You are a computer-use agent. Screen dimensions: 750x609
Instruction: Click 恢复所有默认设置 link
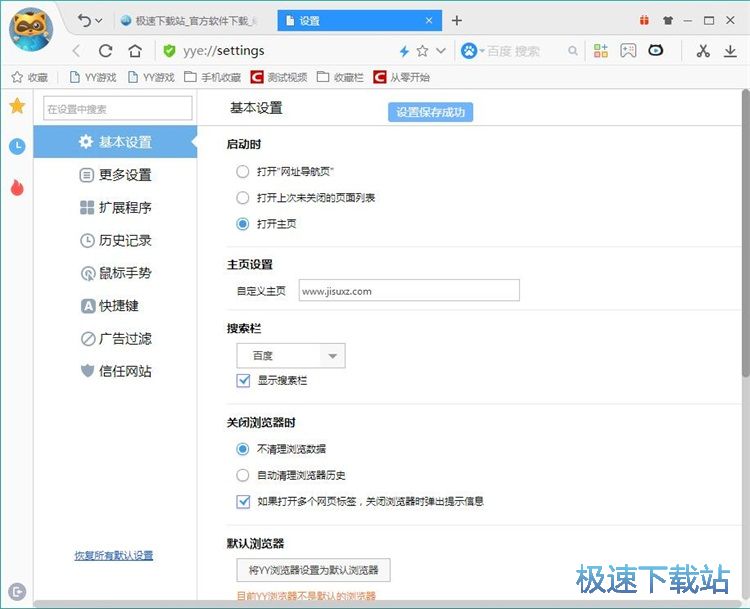coord(114,555)
